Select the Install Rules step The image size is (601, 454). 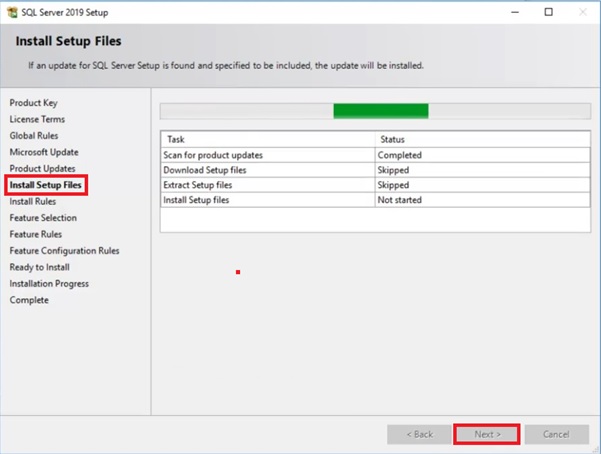point(33,201)
